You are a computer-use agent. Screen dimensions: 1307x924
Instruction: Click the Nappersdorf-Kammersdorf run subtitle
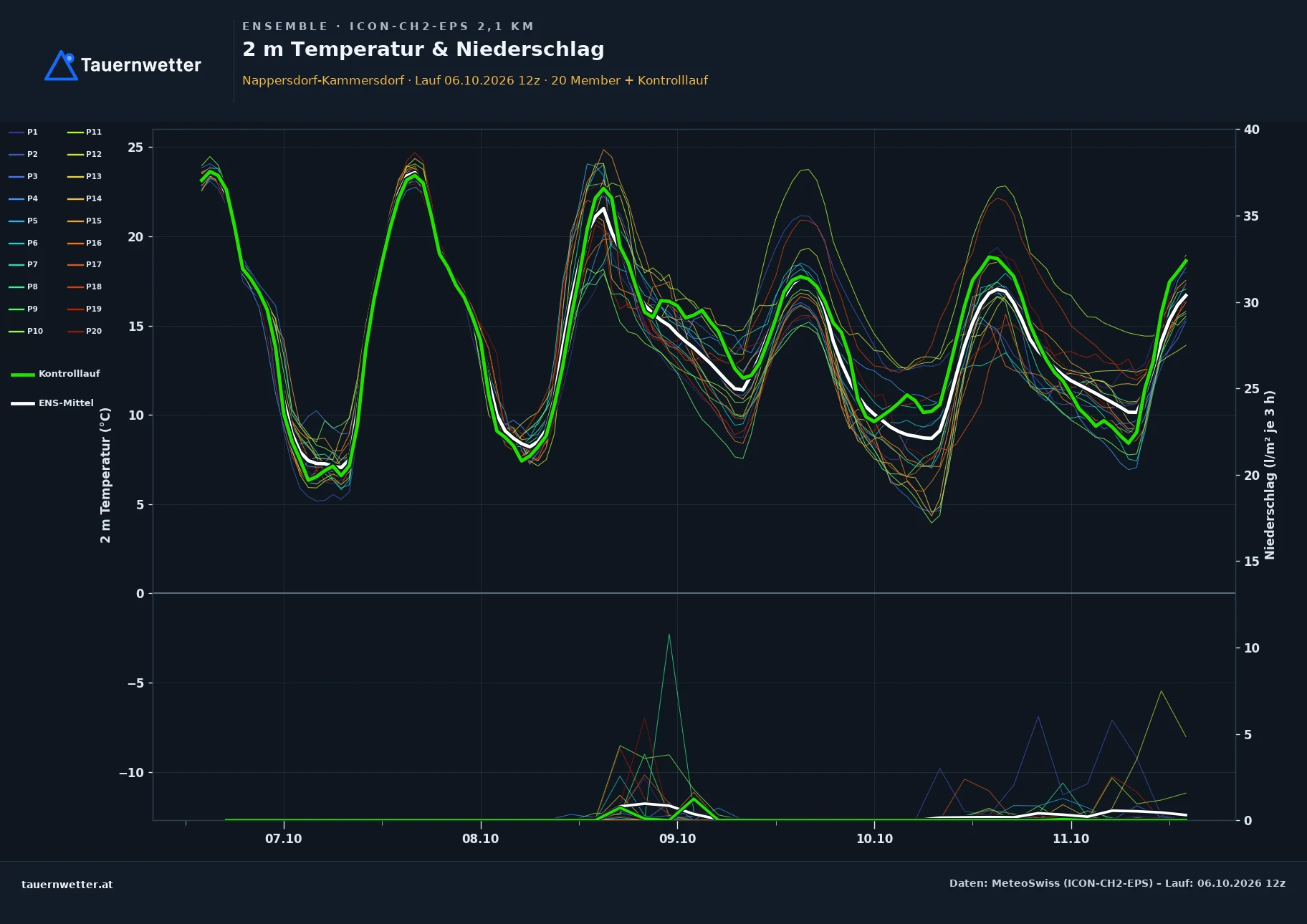(475, 80)
